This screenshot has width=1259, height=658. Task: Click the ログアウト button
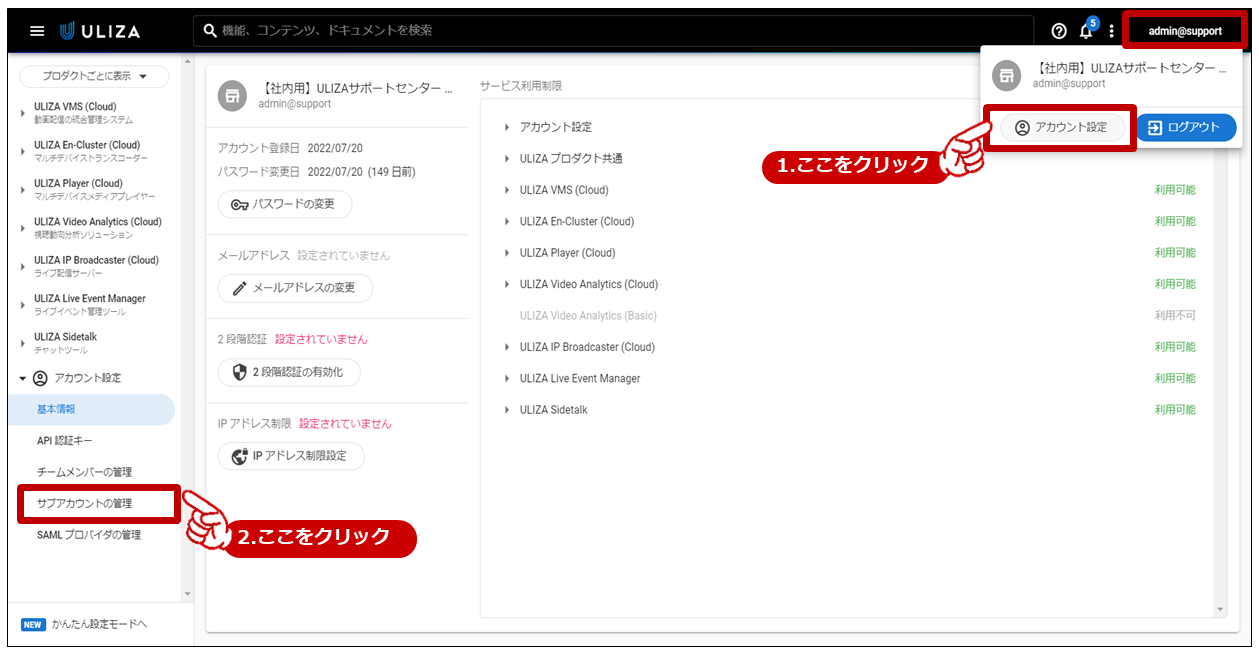[x=1185, y=128]
